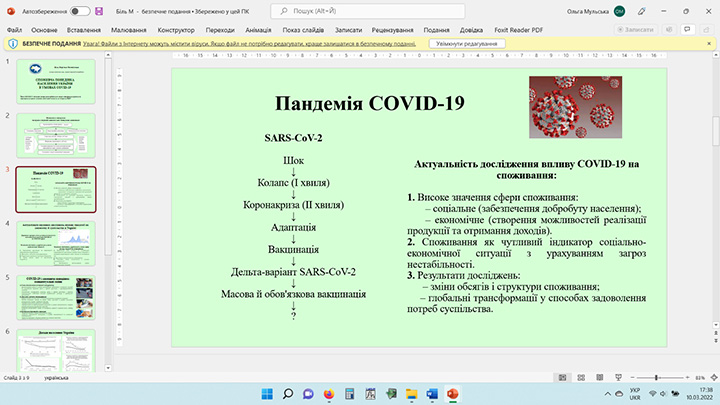Screen dimensions: 720x405
Task: Open File Explorer from the taskbar
Action: pos(411,394)
